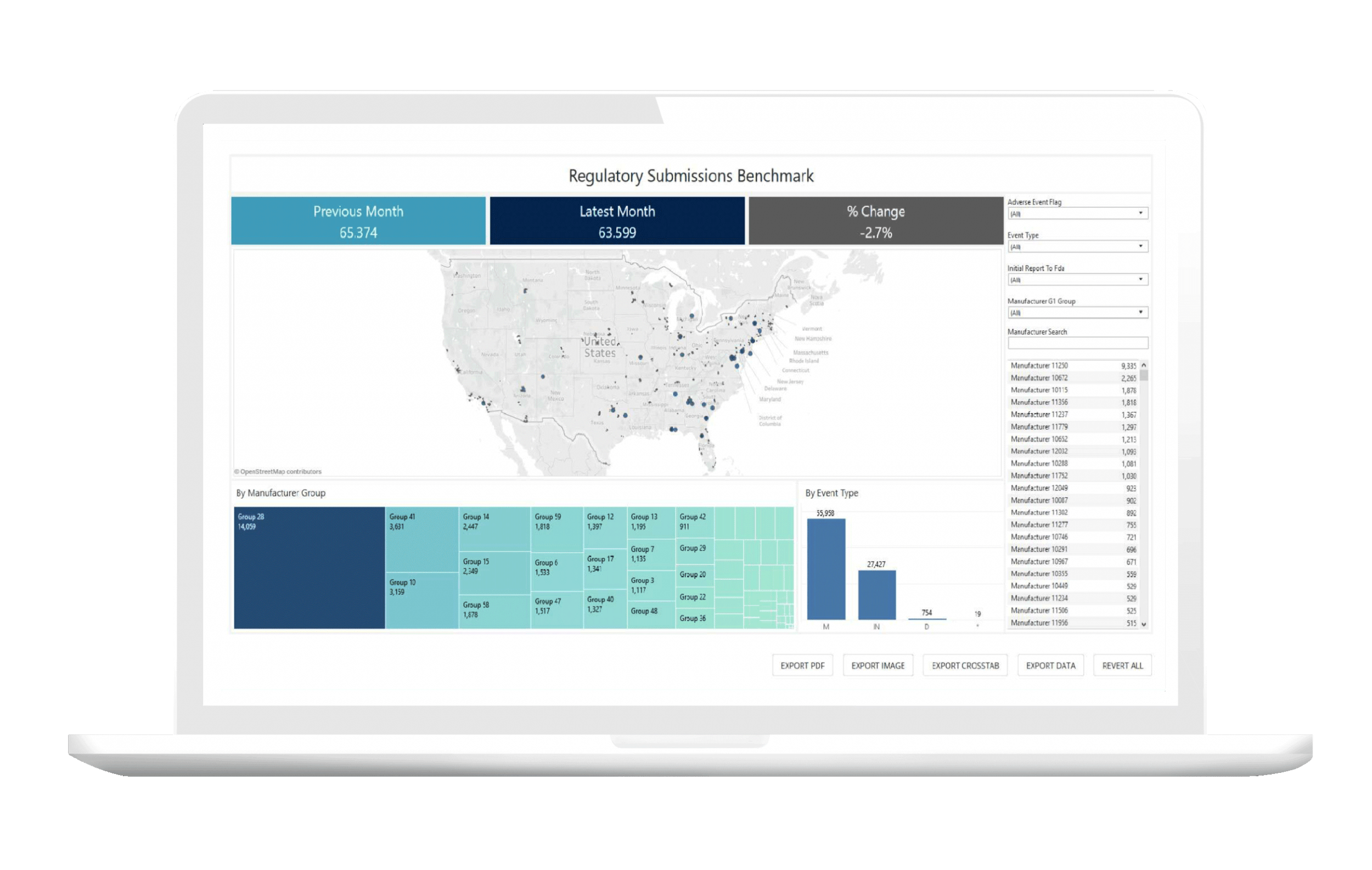The image size is (1372, 870).
Task: Select the Previous Month tile
Action: 358,221
